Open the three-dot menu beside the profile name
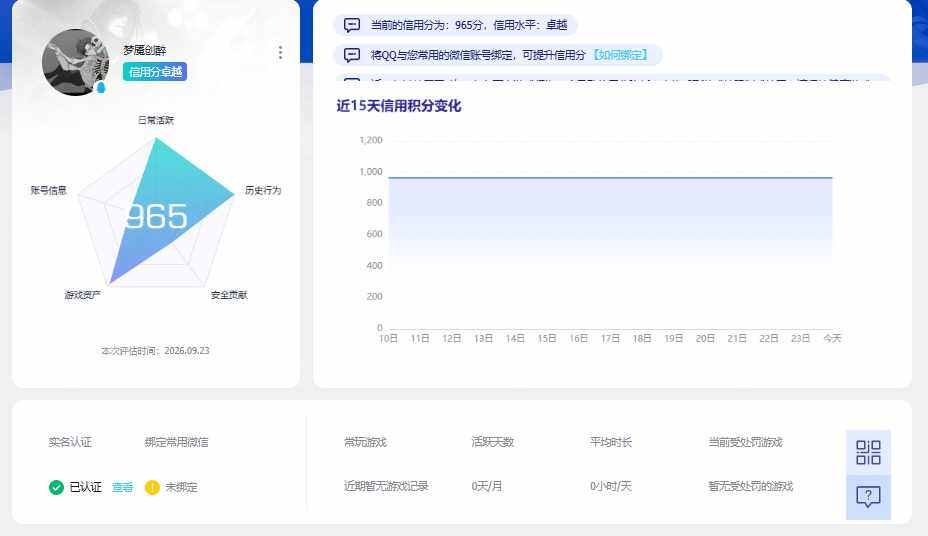Viewport: 928px width, 536px height. coord(280,53)
